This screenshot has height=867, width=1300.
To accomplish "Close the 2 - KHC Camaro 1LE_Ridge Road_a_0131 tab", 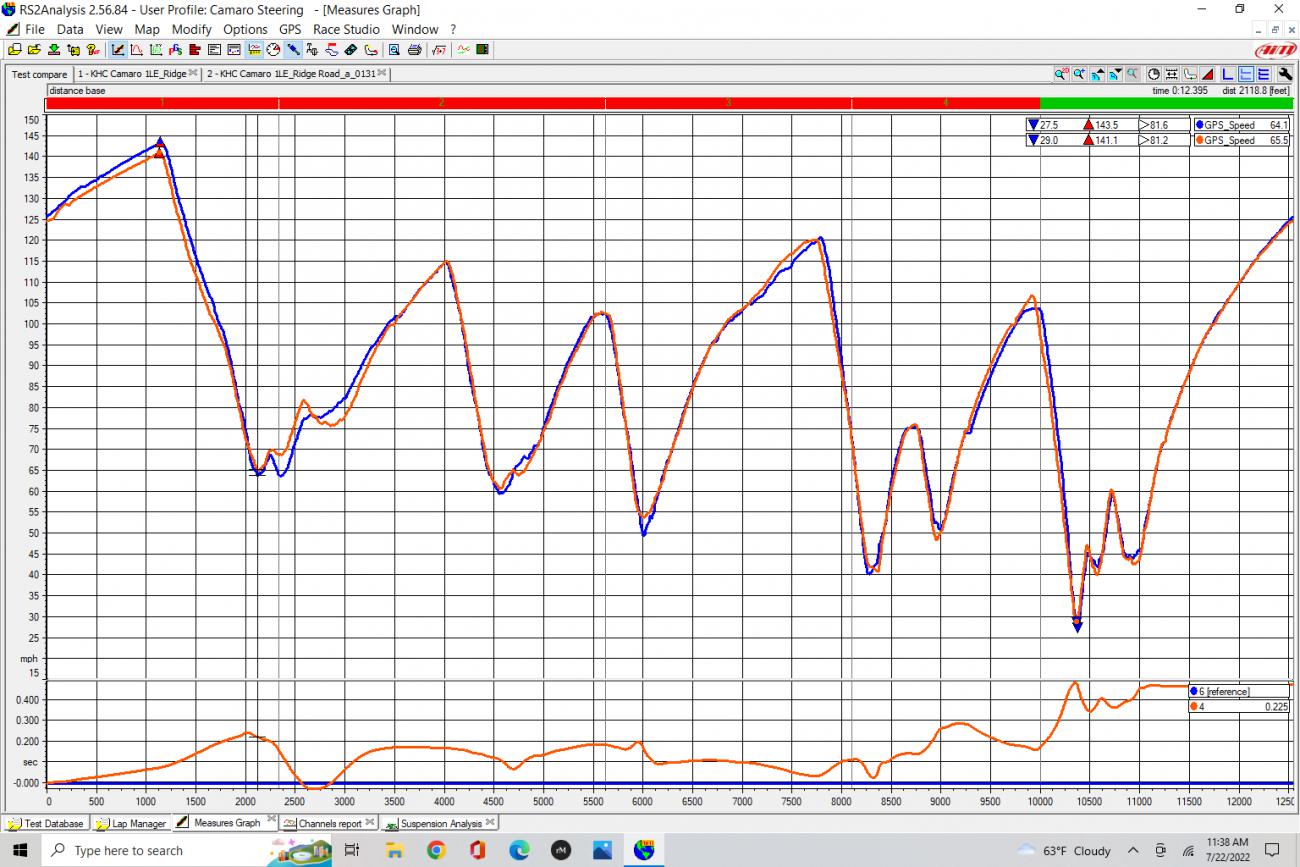I will pos(383,73).
